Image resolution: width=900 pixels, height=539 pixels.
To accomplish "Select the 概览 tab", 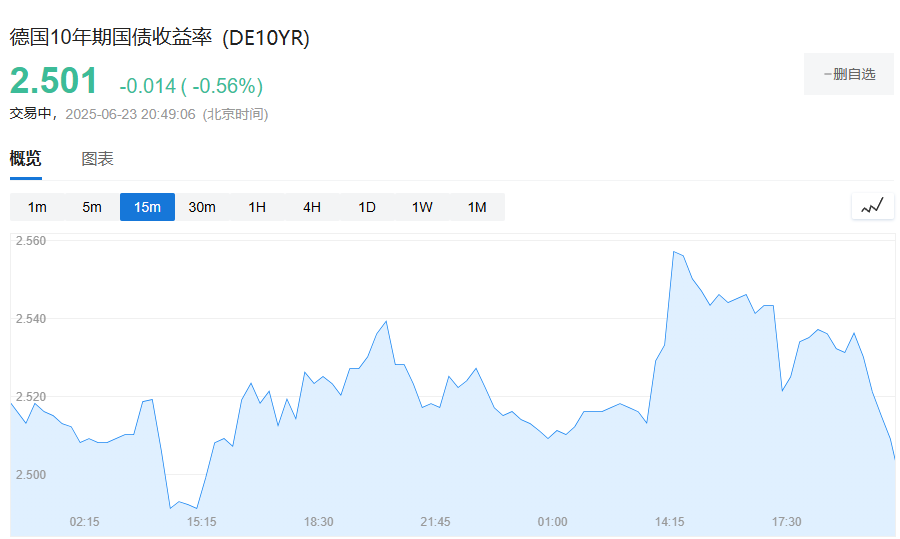I will (26, 159).
